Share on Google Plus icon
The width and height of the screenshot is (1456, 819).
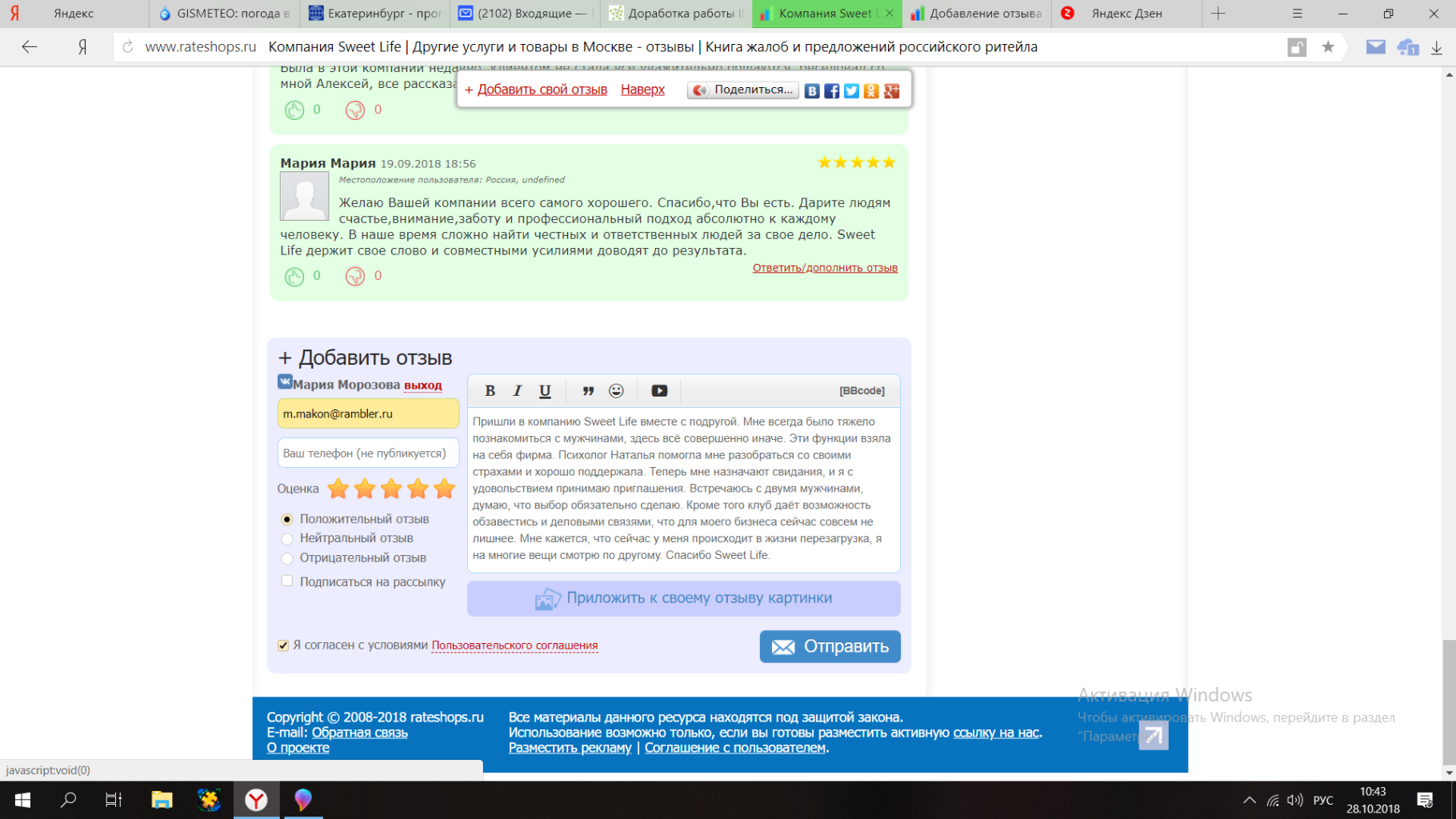click(x=891, y=90)
